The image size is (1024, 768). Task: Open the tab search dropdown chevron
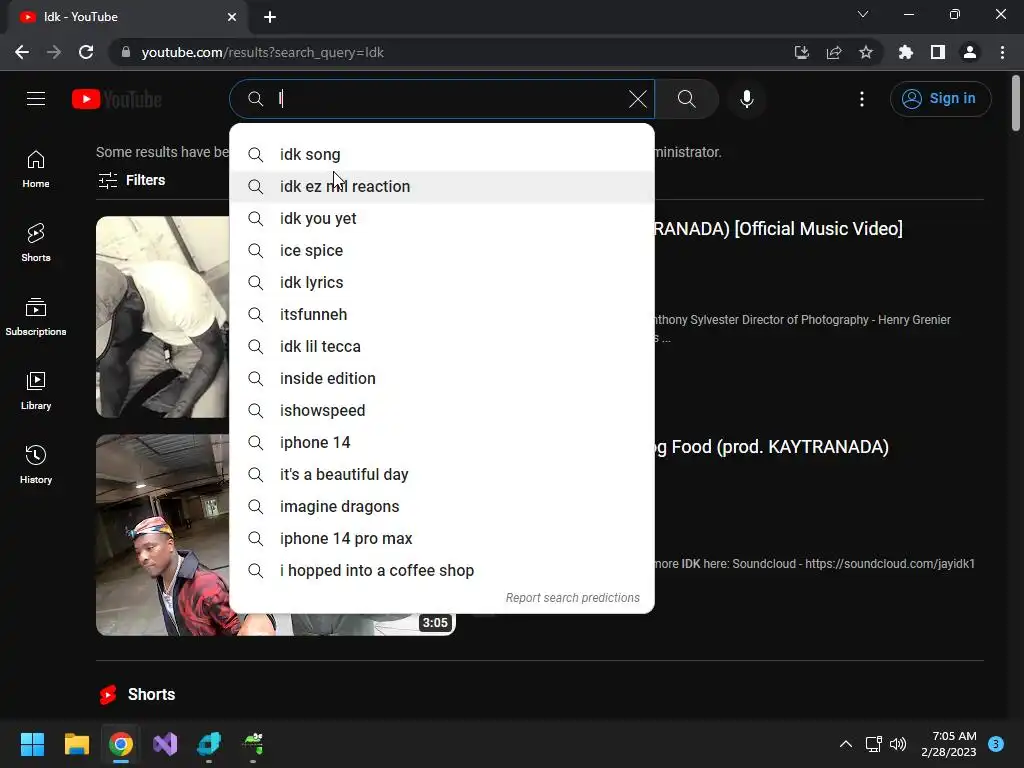(863, 14)
